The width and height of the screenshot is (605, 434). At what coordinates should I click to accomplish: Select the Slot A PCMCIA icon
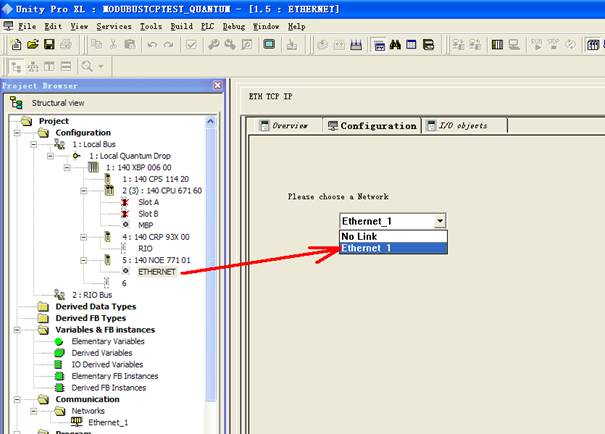pyautogui.click(x=125, y=201)
